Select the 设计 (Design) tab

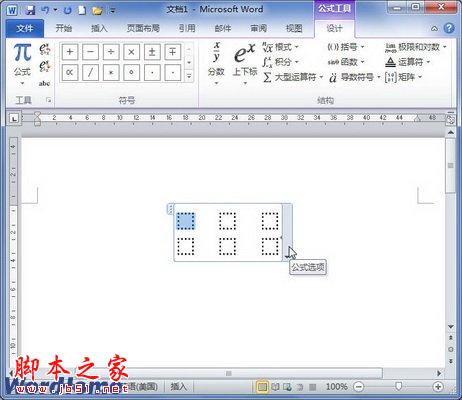click(334, 29)
